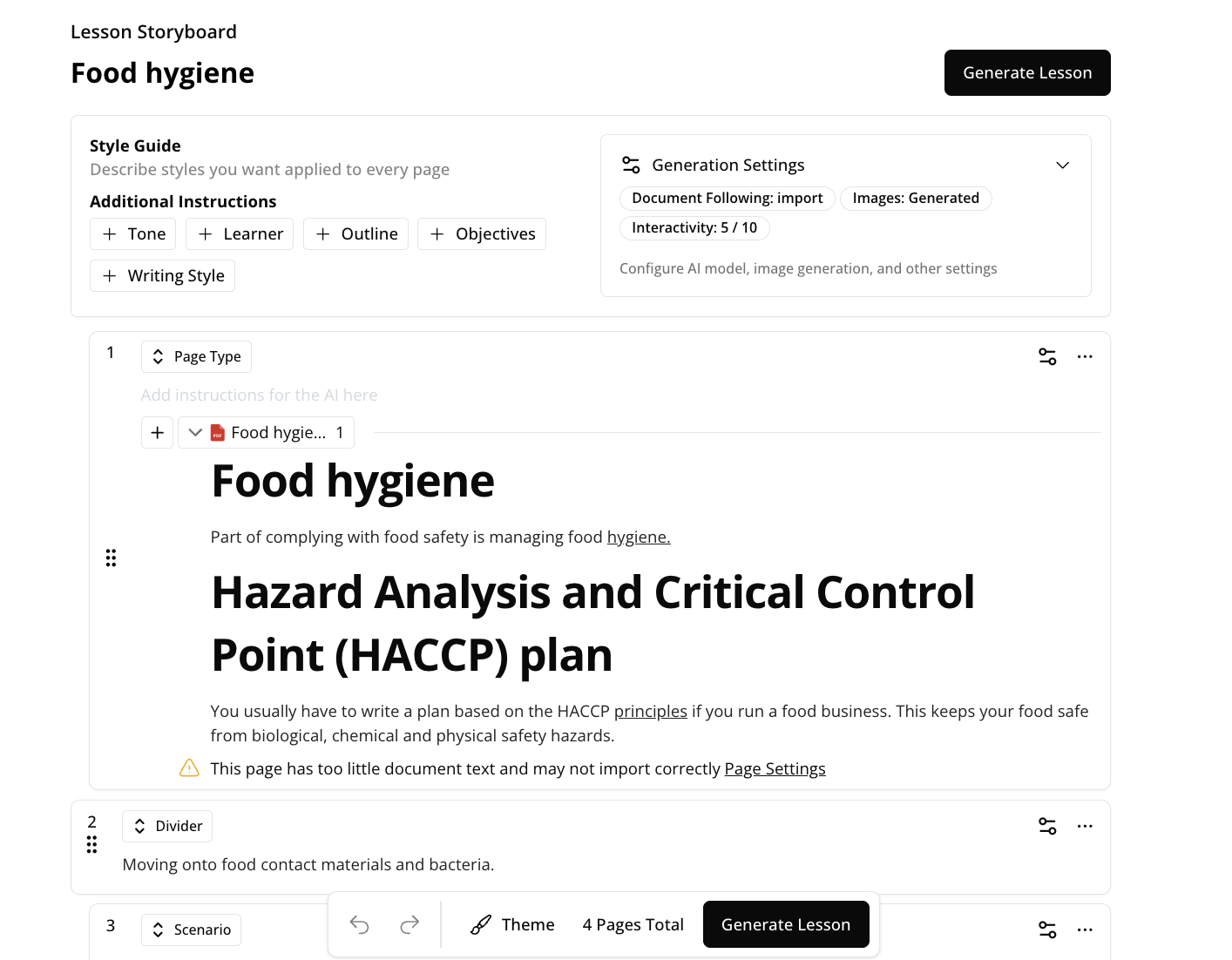
Task: Expand Generation Settings chevron
Action: pyautogui.click(x=1062, y=166)
